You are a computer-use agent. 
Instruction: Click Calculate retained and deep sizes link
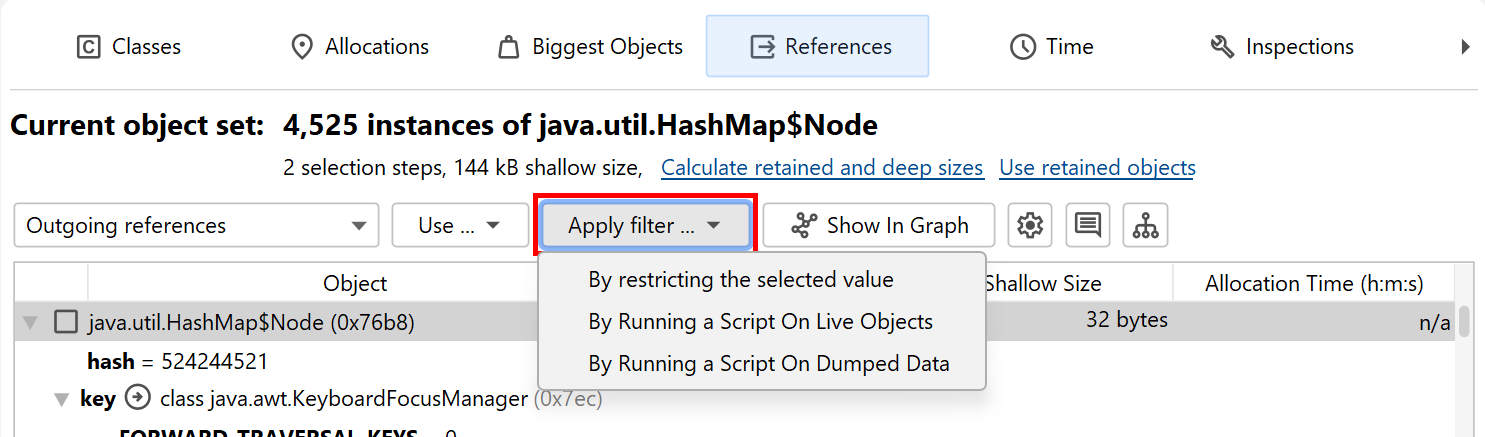(822, 168)
